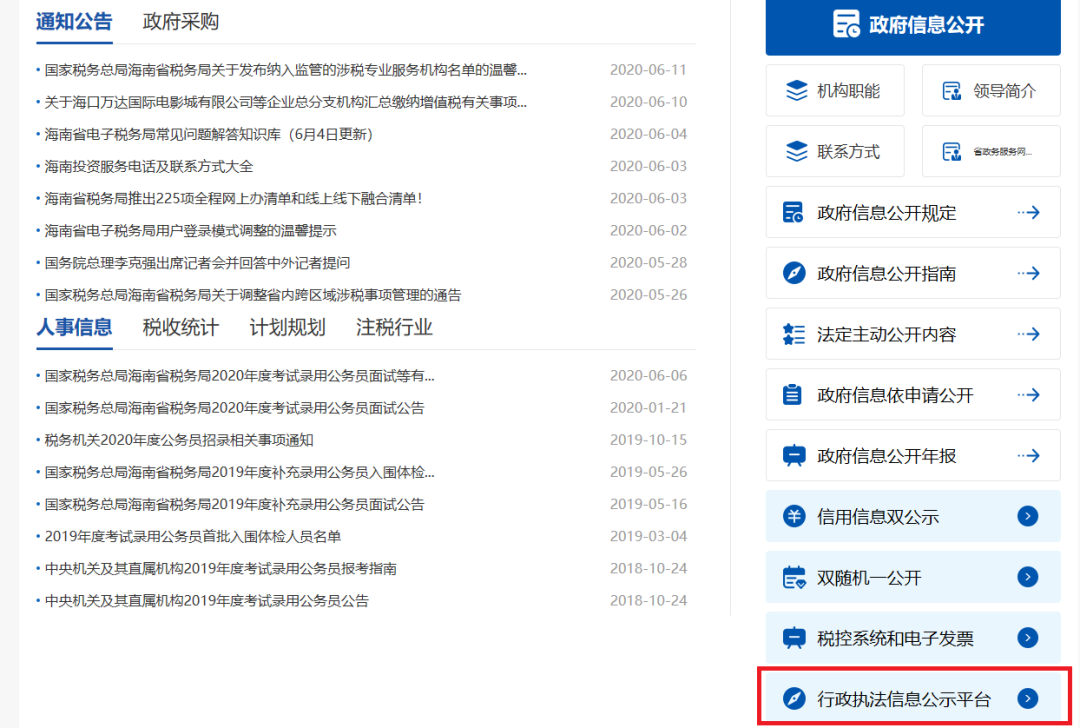
Task: Click the 领导简介 document icon
Action: tap(952, 91)
